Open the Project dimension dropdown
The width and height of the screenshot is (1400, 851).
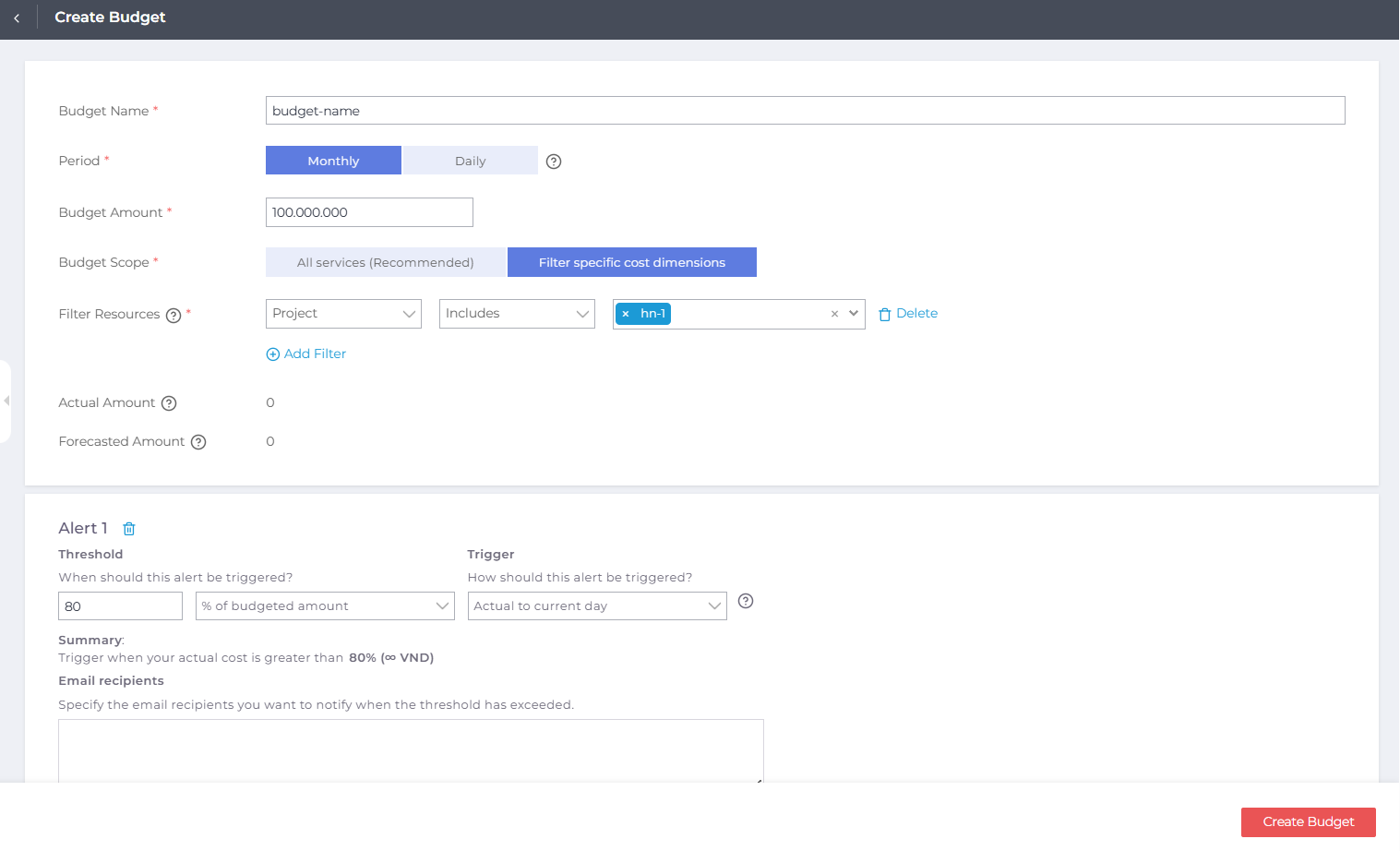pos(343,314)
